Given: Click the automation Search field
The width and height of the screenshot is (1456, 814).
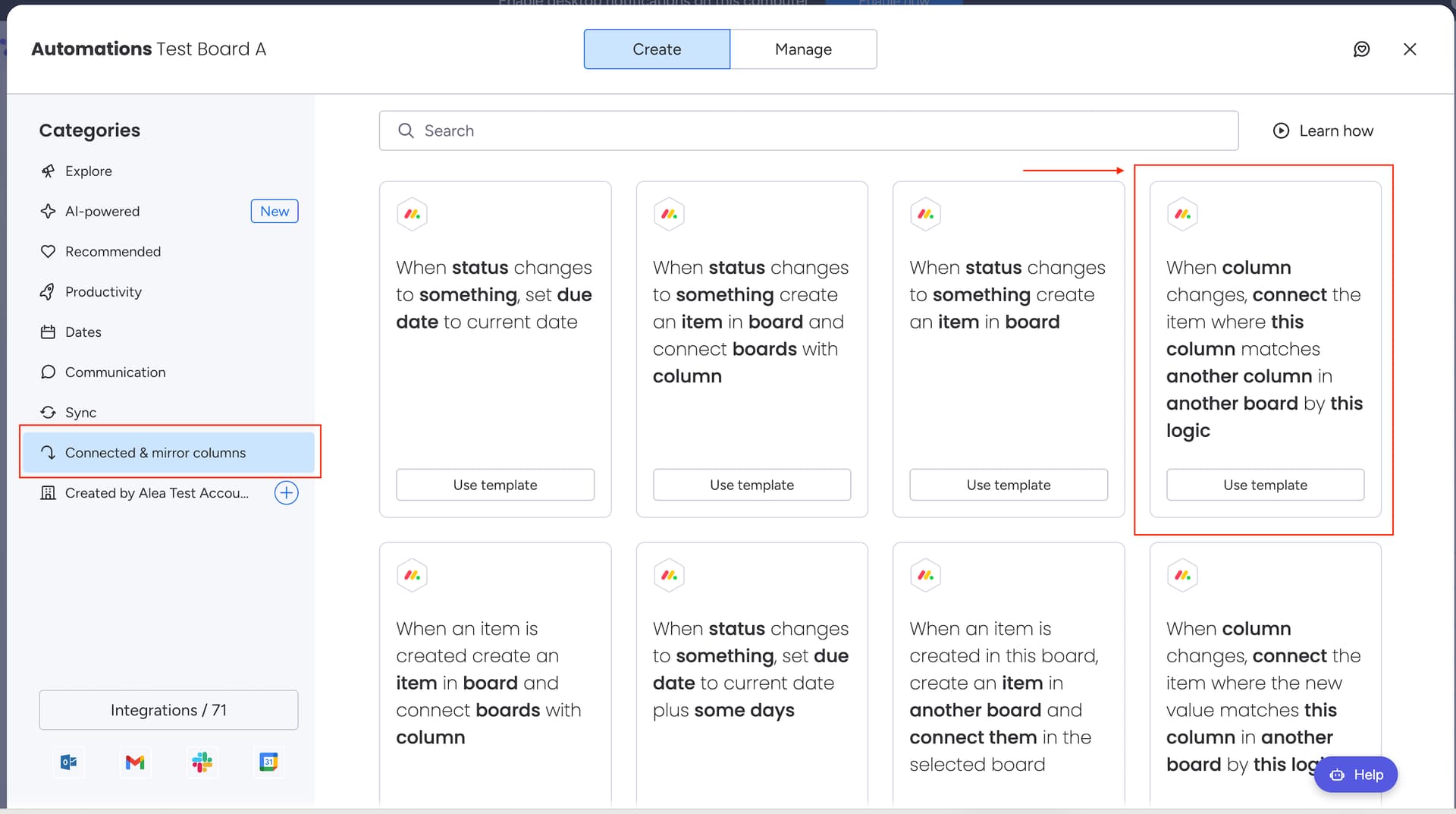Looking at the screenshot, I should 808,130.
